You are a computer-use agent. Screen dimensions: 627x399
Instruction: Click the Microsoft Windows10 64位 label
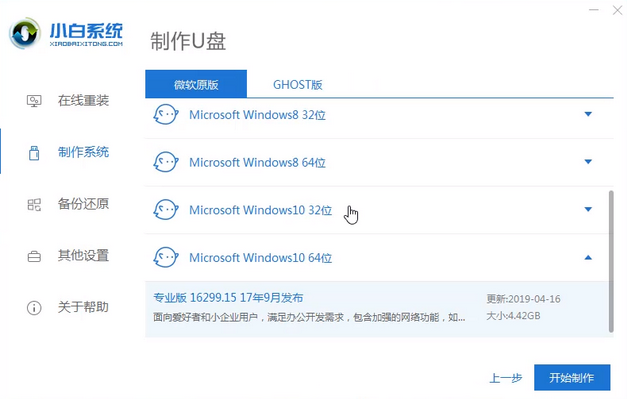click(x=261, y=258)
